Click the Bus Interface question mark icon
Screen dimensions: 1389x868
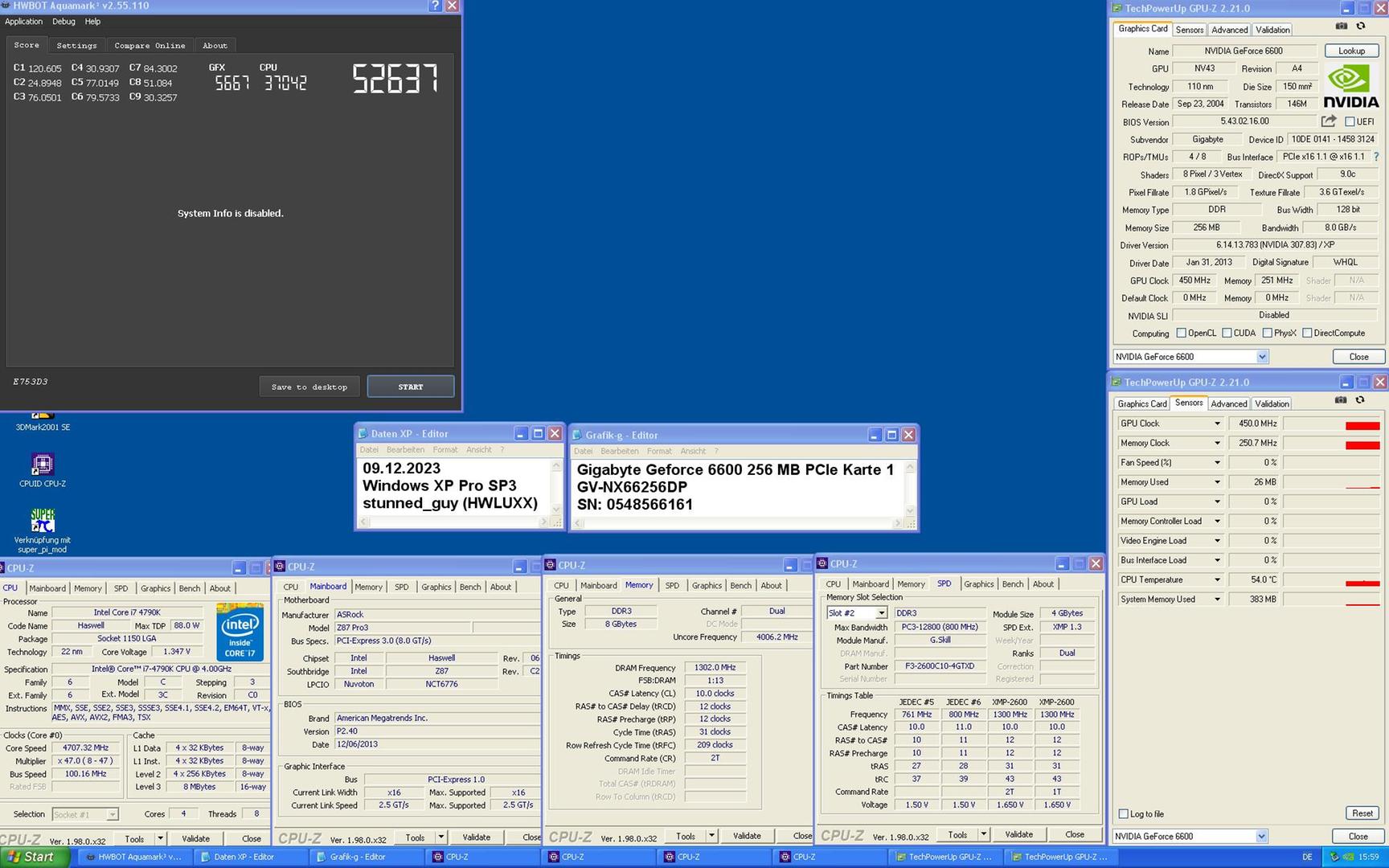pyautogui.click(x=1376, y=157)
